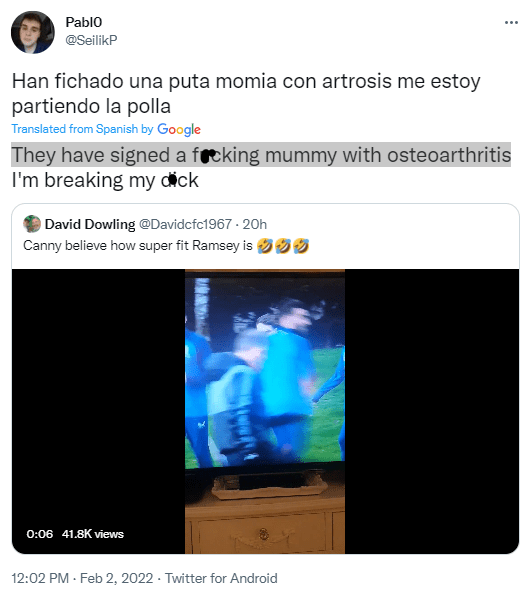The width and height of the screenshot is (530, 601).
Task: Click 'Translated from Spanish by' link
Action: tap(82, 129)
